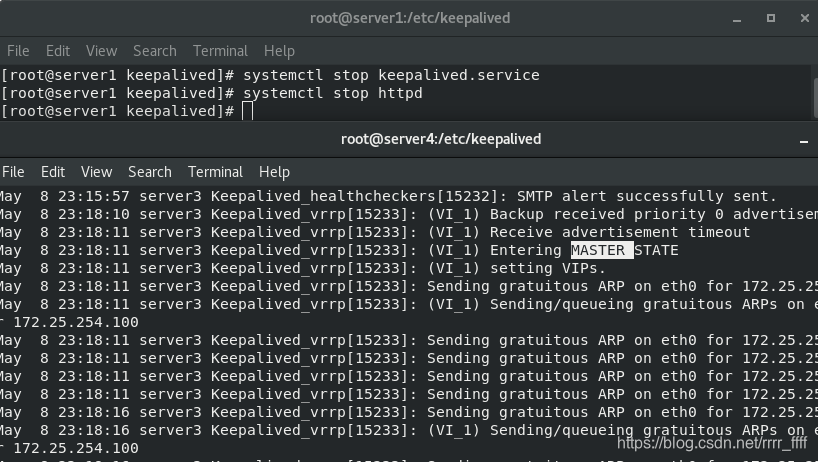Open View menu in server4 terminal
The image size is (818, 462).
point(97,172)
